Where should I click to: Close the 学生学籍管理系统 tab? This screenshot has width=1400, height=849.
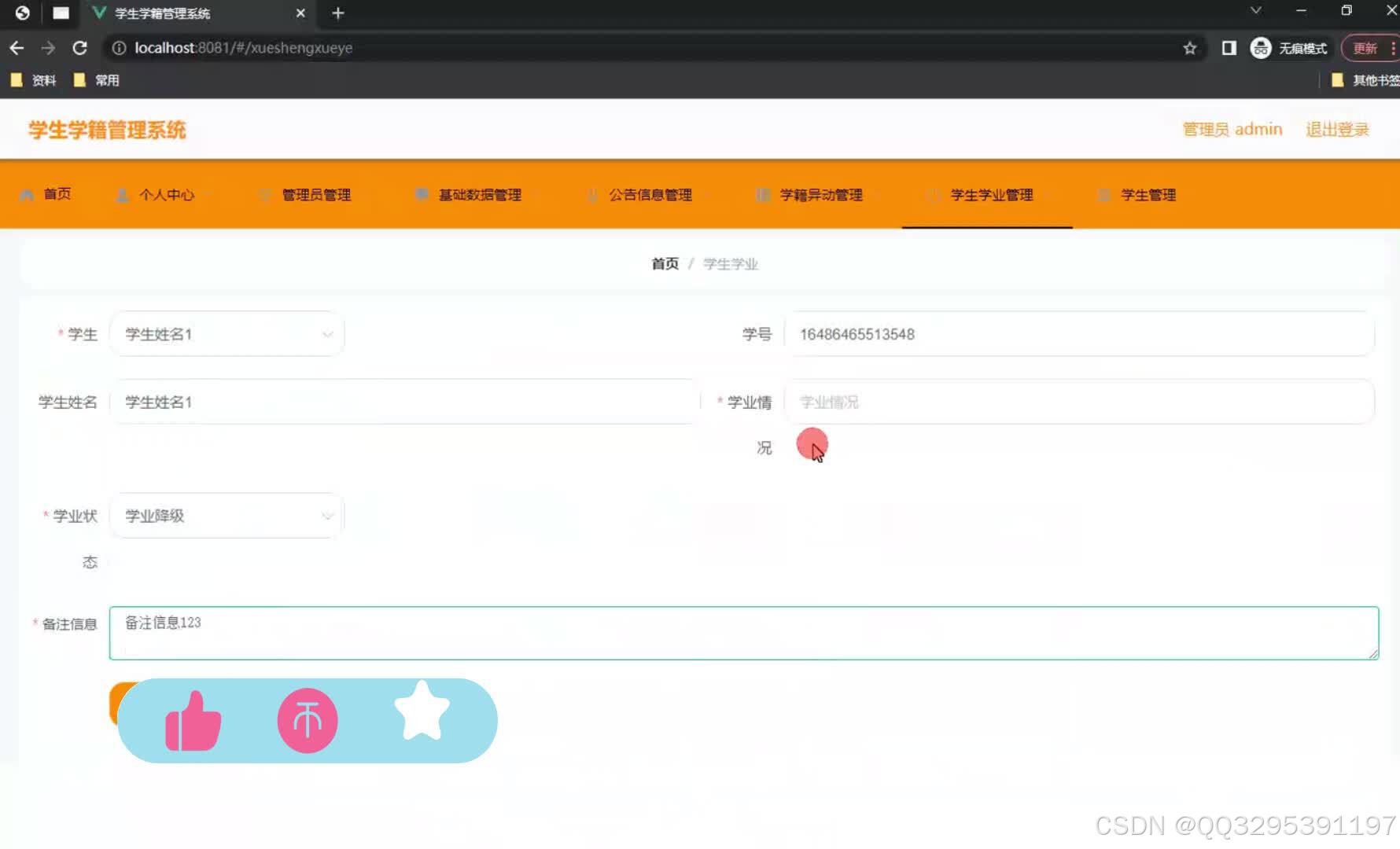pos(300,13)
